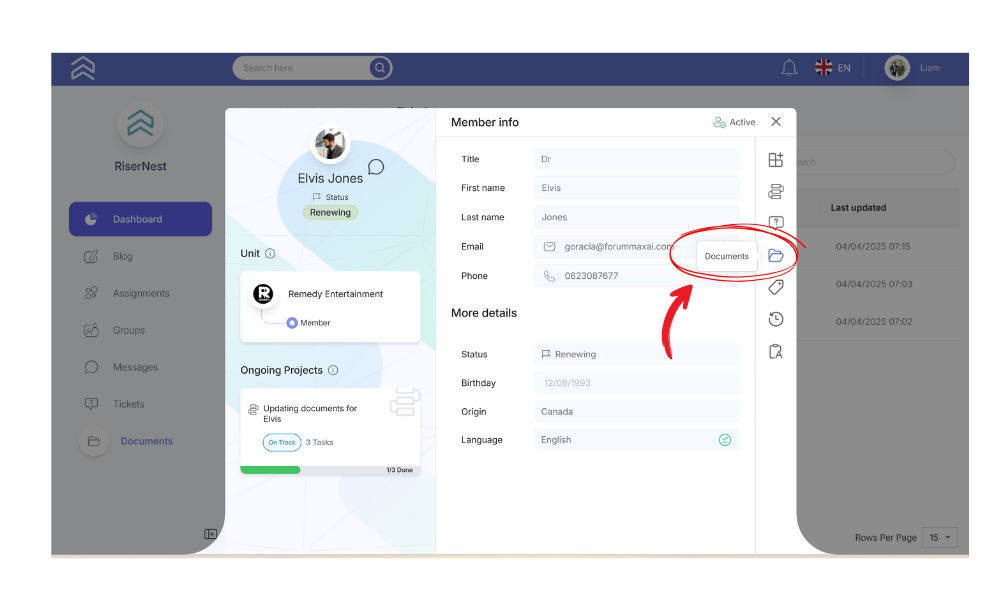Viewport: 1000px width, 600px height.
Task: Sort by the Last updated column header
Action: [858, 208]
